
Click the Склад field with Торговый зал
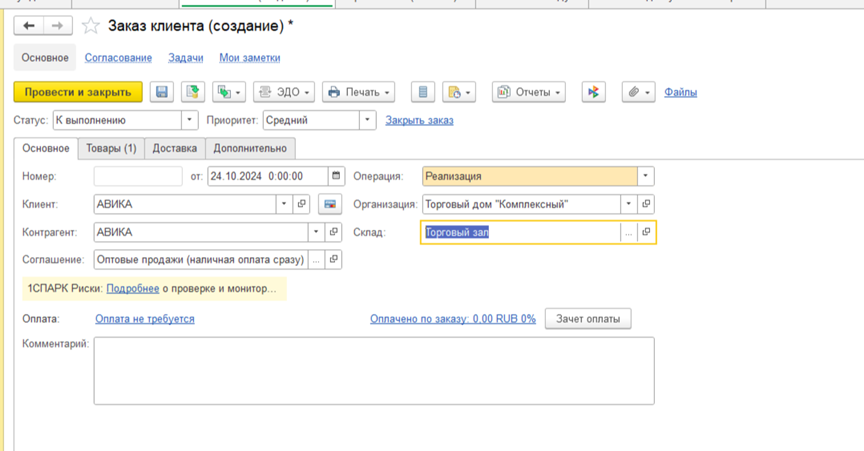pyautogui.click(x=521, y=233)
